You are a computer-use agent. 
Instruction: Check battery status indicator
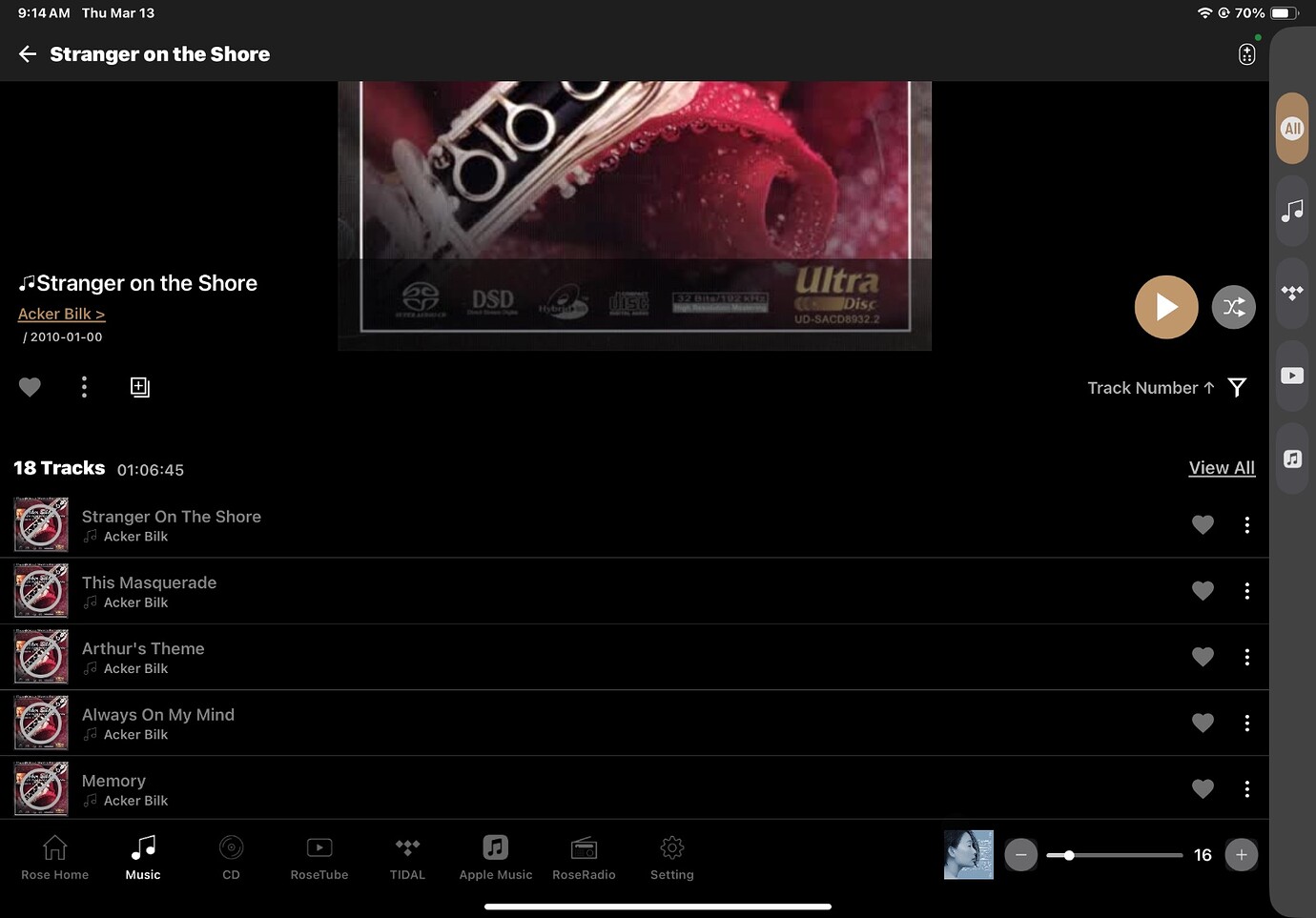tap(1285, 13)
